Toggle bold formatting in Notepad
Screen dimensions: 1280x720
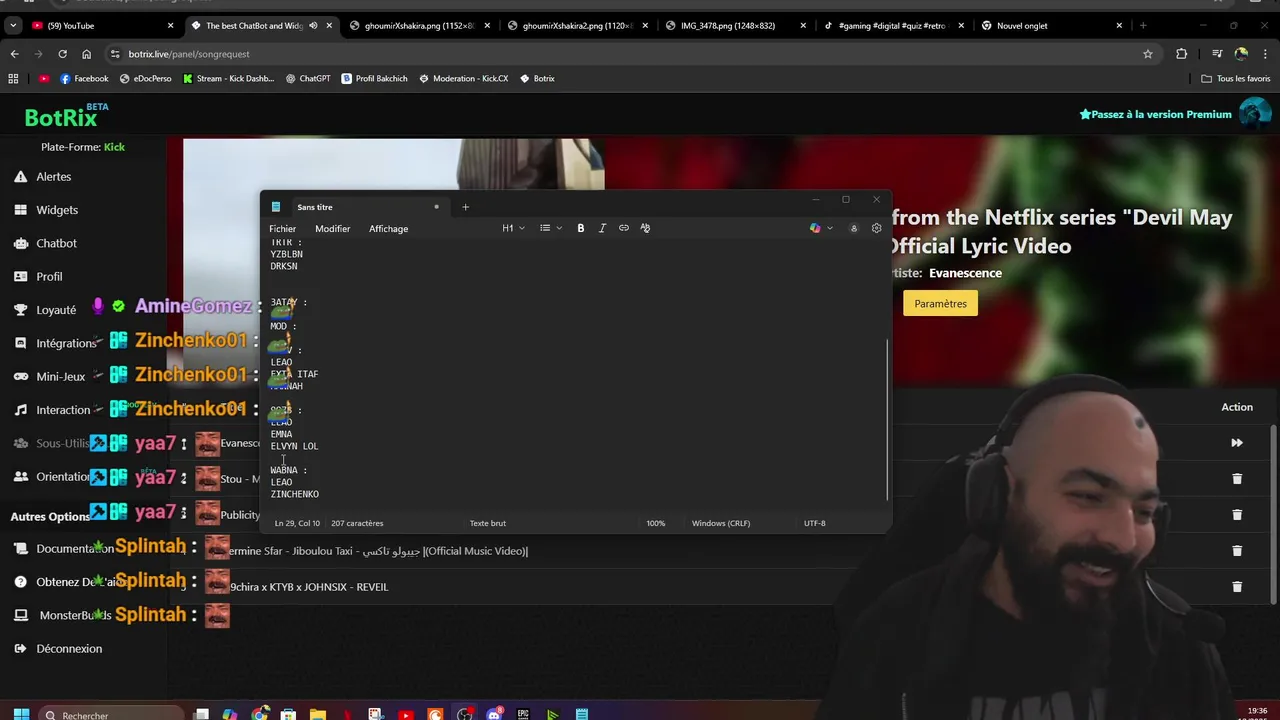(580, 228)
